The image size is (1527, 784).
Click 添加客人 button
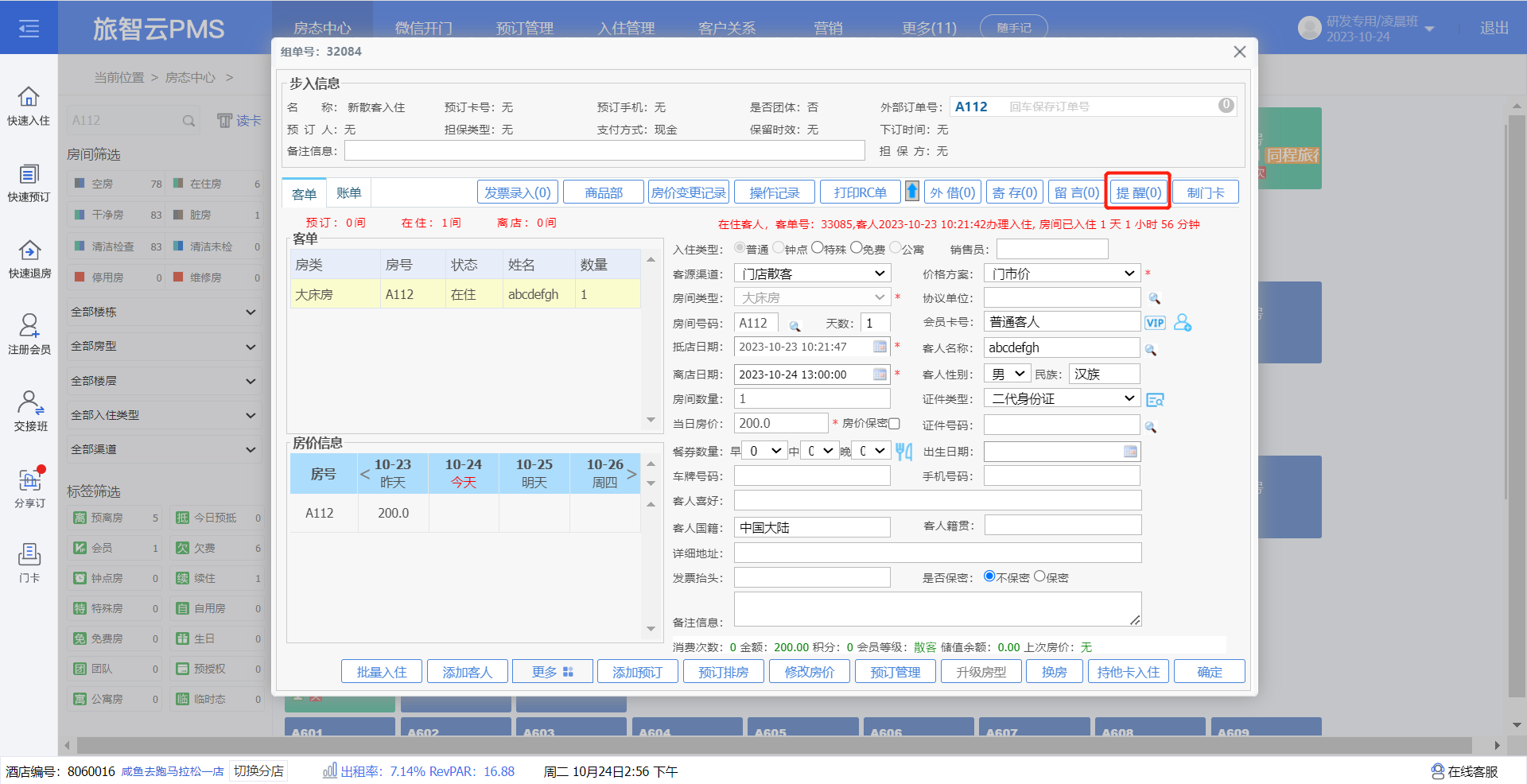pos(467,672)
